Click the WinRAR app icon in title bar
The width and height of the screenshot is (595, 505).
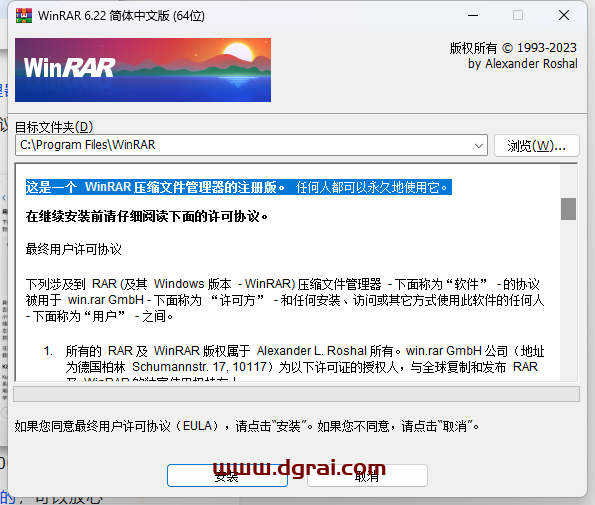point(24,16)
